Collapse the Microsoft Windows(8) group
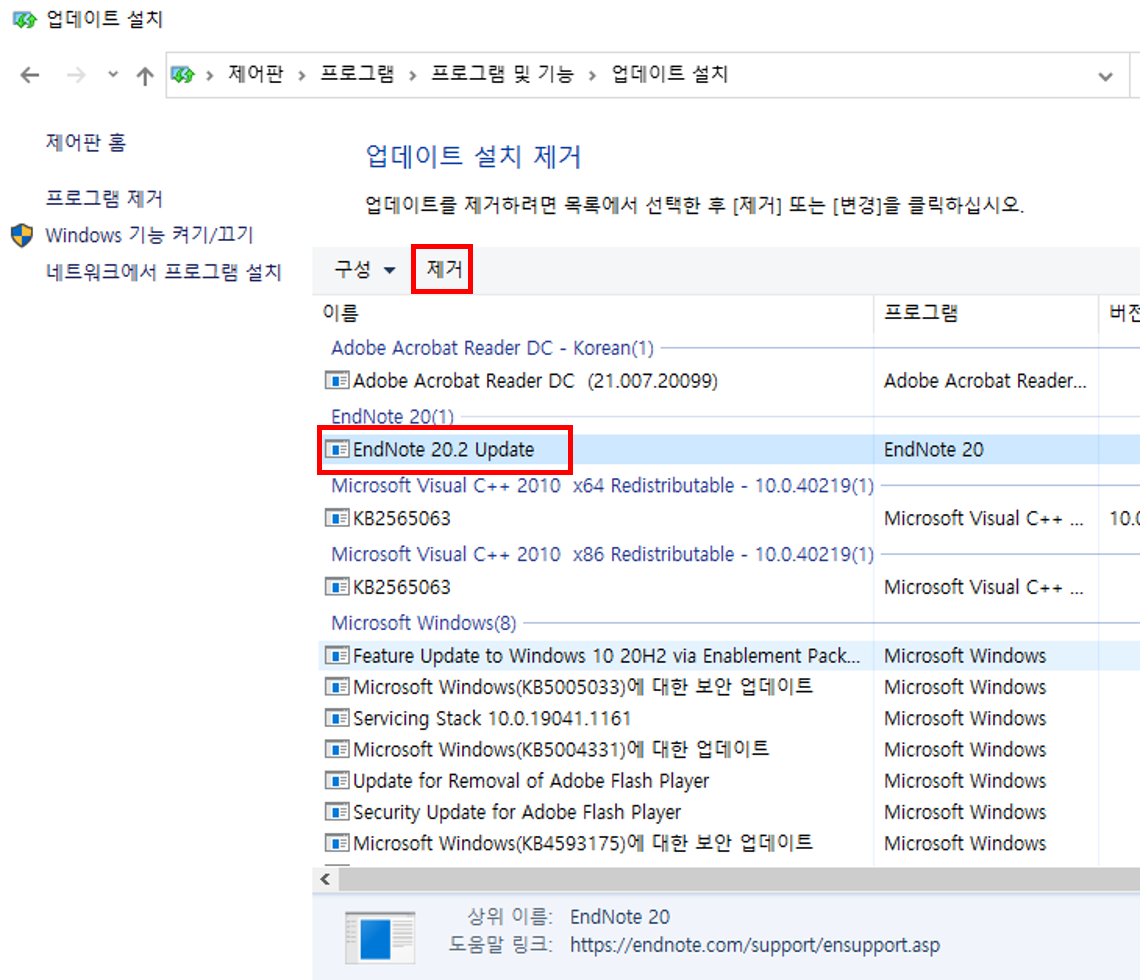The image size is (1140, 980). tap(424, 623)
